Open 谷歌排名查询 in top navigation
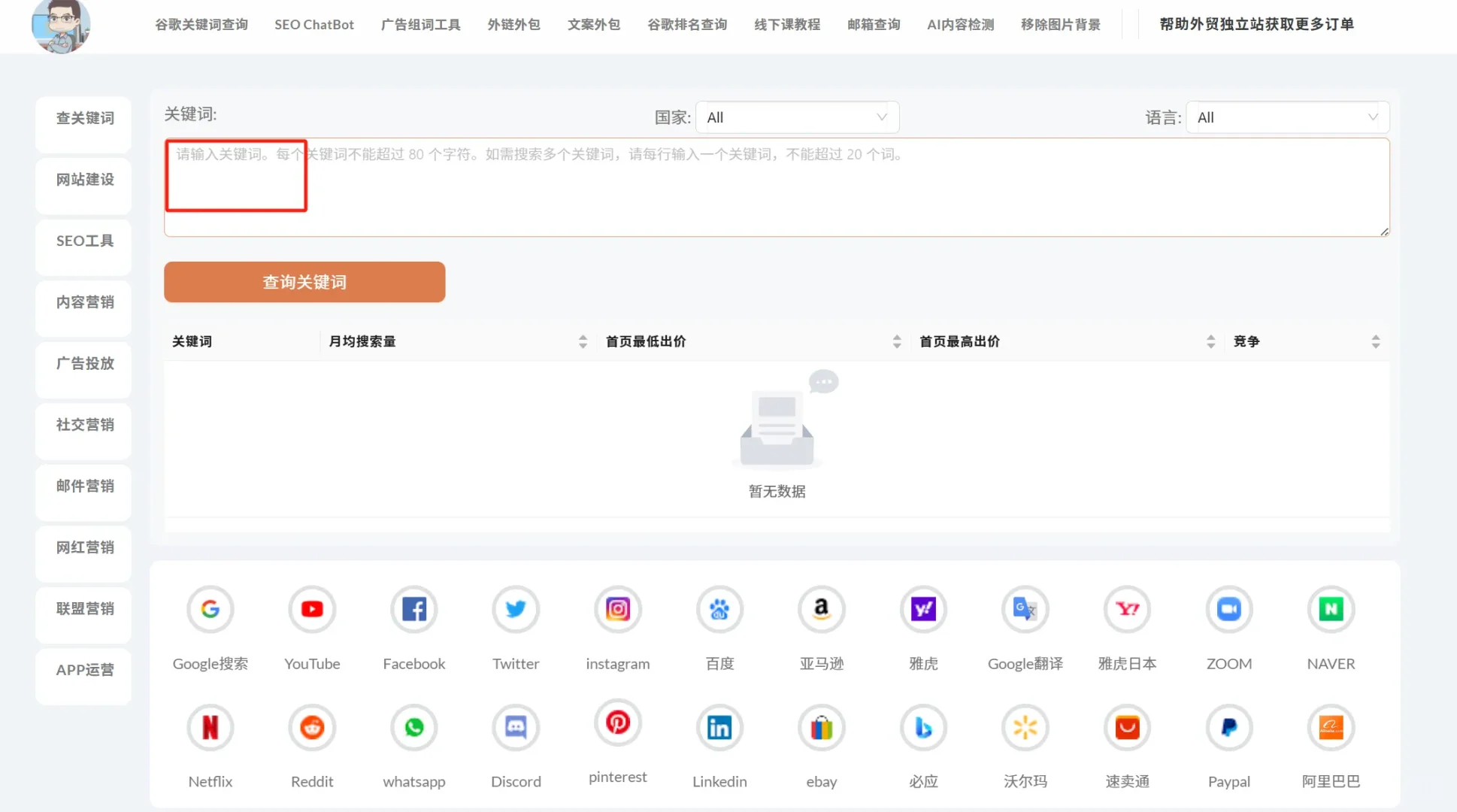Viewport: 1457px width, 812px height. (x=687, y=25)
